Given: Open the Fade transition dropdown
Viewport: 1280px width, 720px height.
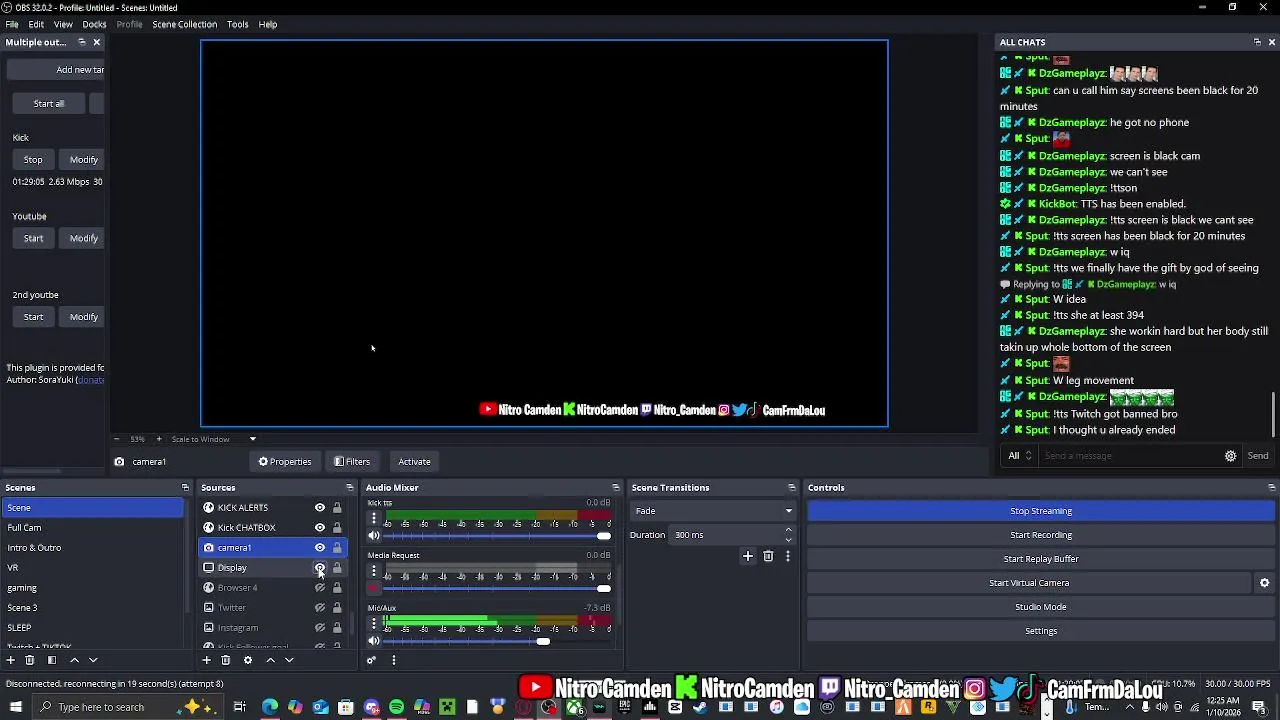Looking at the screenshot, I should point(713,511).
